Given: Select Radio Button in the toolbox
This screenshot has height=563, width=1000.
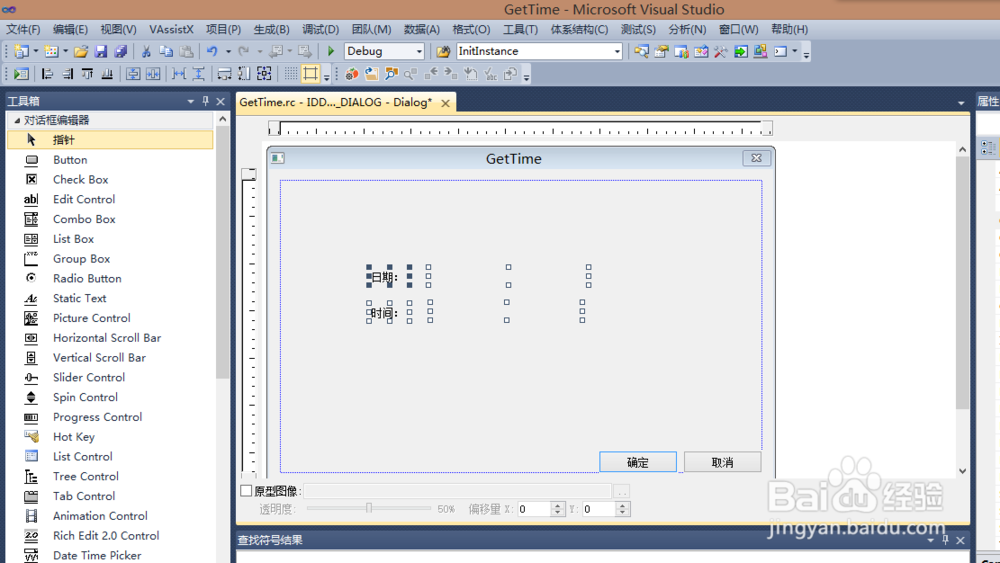Looking at the screenshot, I should 110,278.
